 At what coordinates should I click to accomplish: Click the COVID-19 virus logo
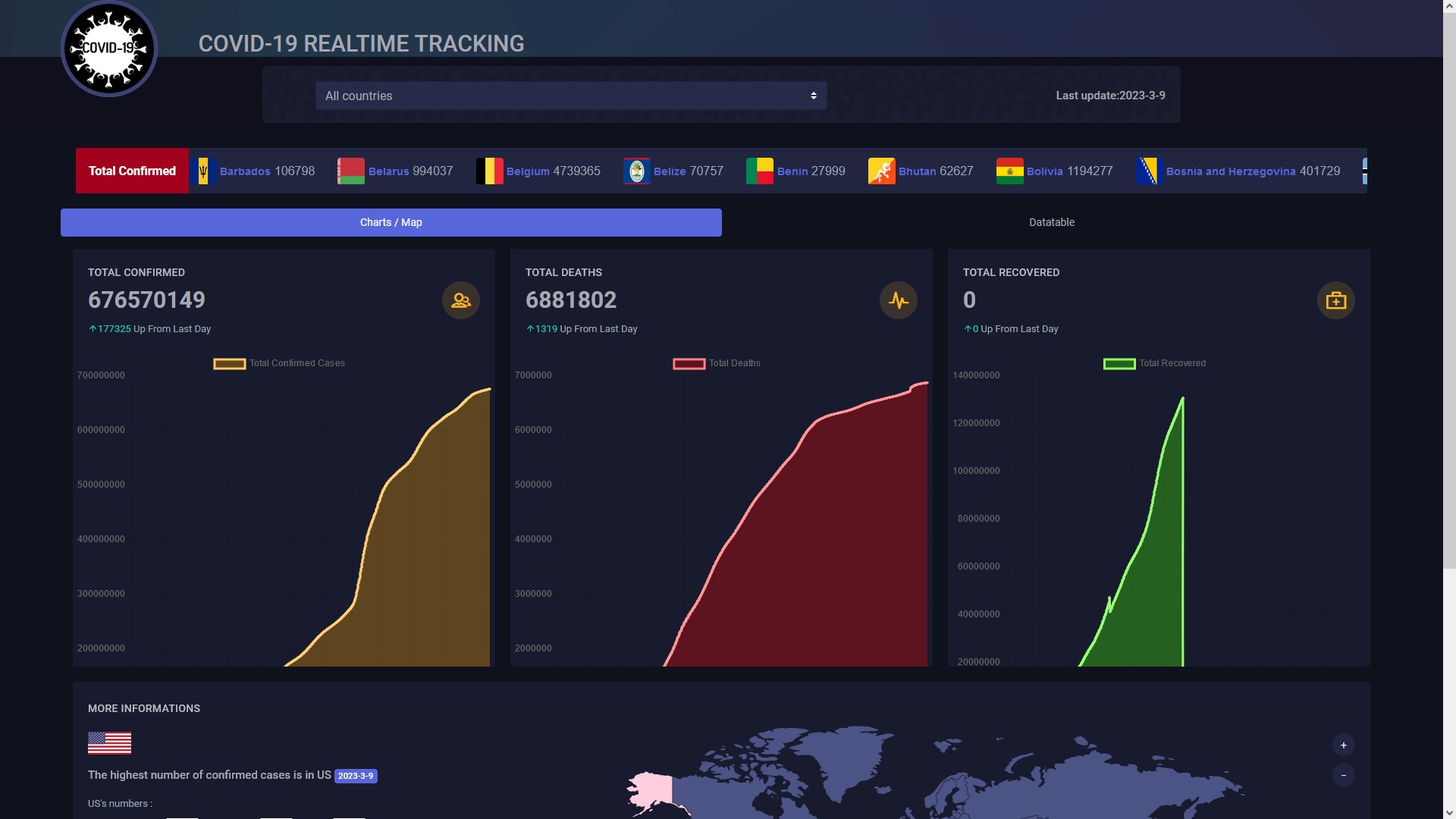tap(109, 49)
